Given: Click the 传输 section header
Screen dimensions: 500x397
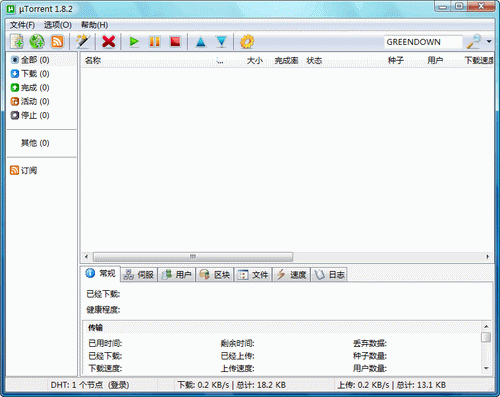Looking at the screenshot, I should pos(95,328).
